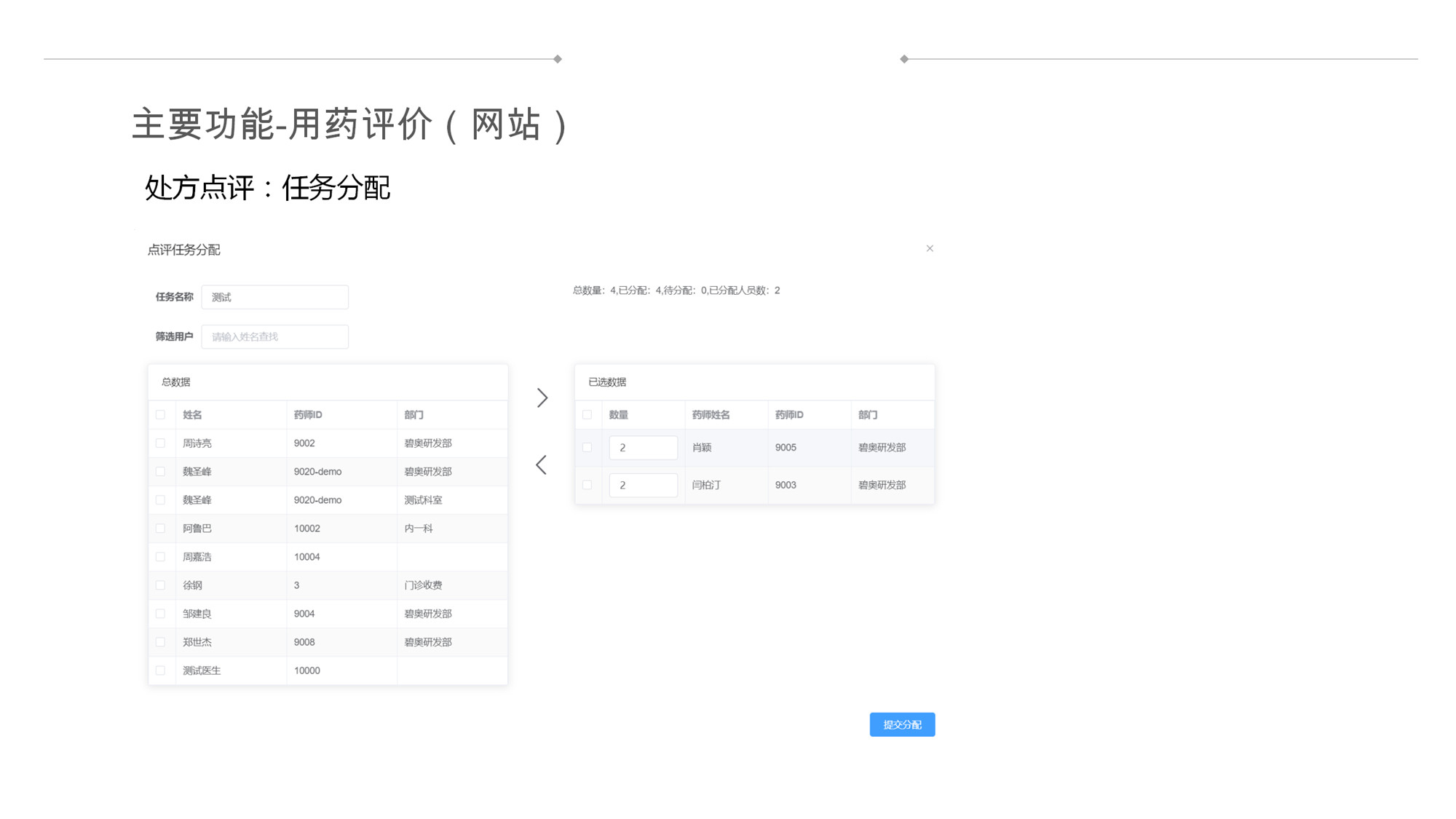Select the name cell 闫柏汀

[706, 485]
